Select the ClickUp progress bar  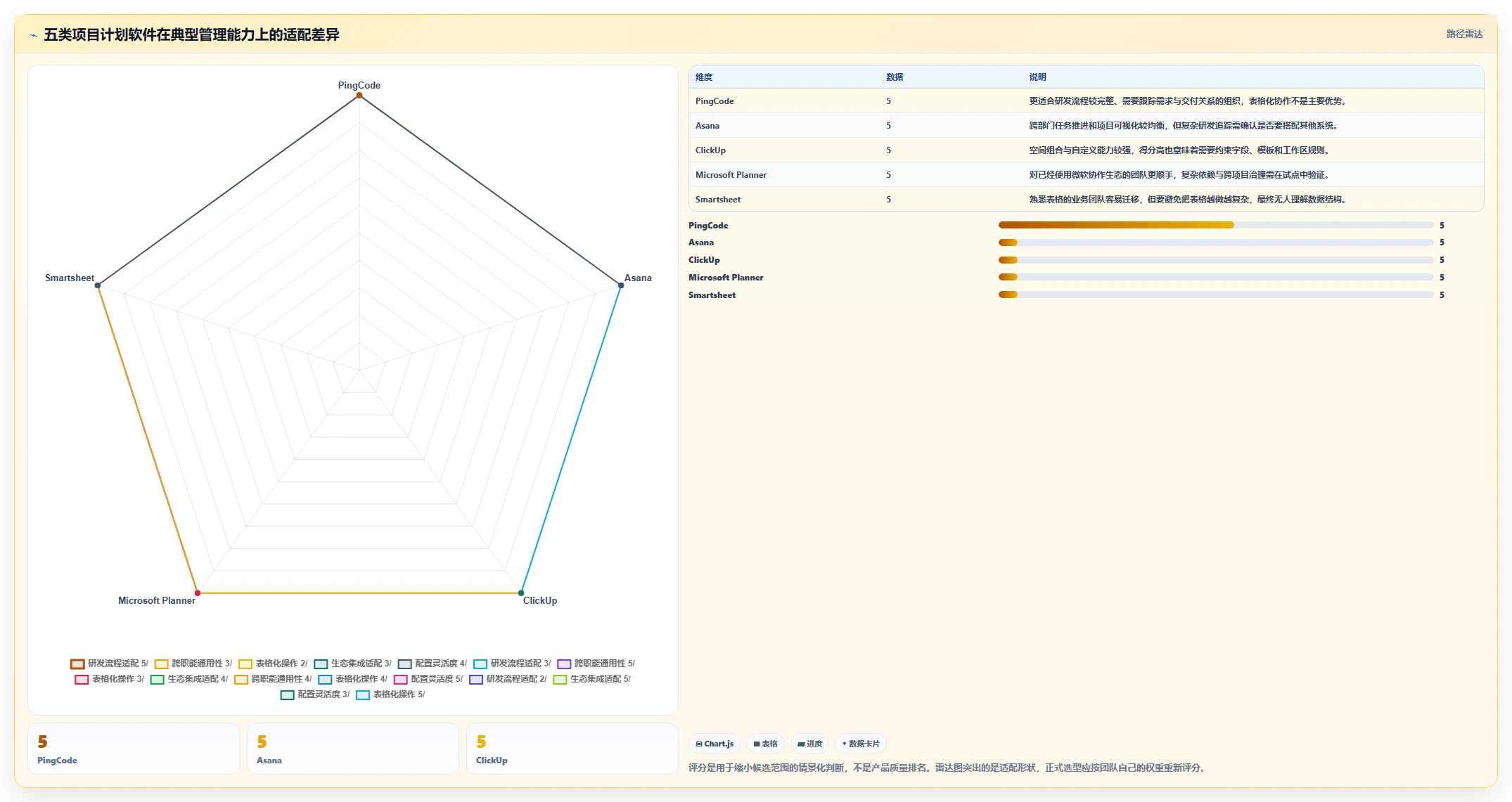(1216, 260)
